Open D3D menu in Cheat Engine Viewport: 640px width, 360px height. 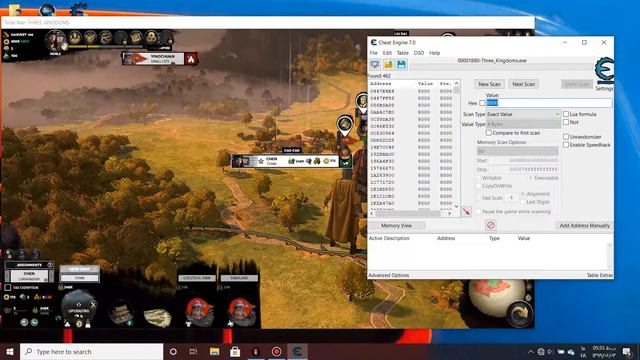(419, 53)
